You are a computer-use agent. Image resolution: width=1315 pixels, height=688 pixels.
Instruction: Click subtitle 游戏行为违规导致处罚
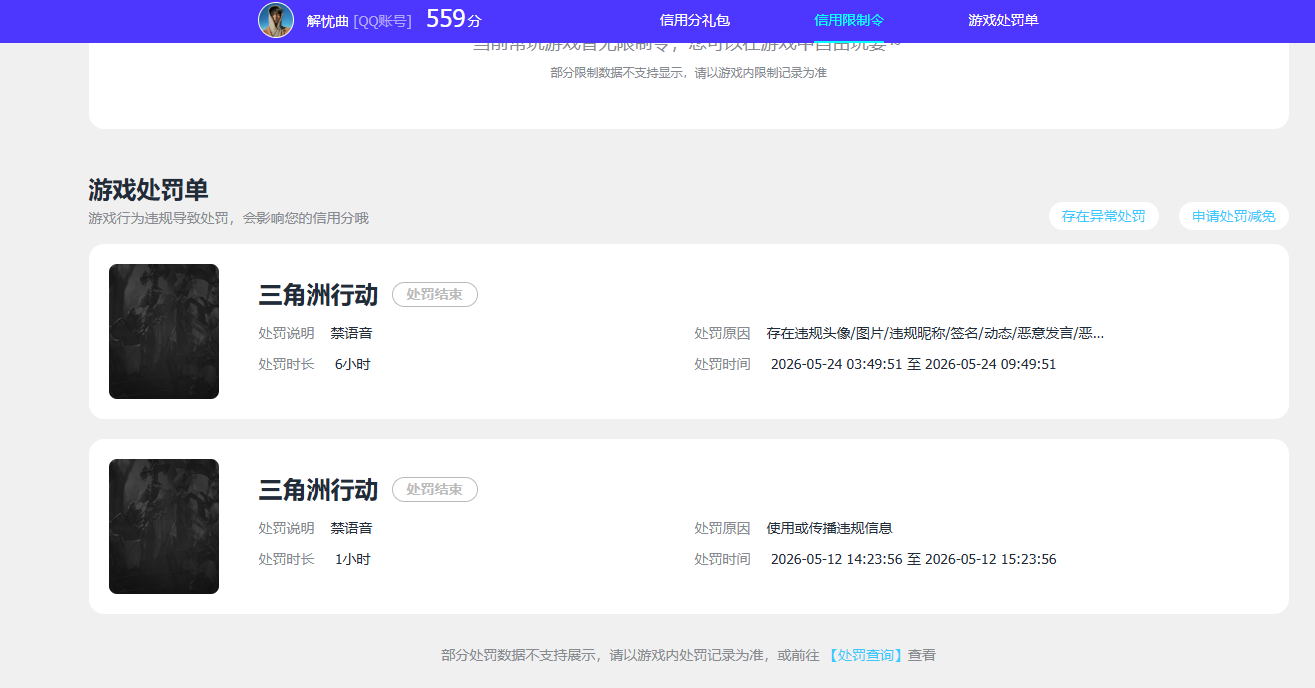click(x=228, y=218)
